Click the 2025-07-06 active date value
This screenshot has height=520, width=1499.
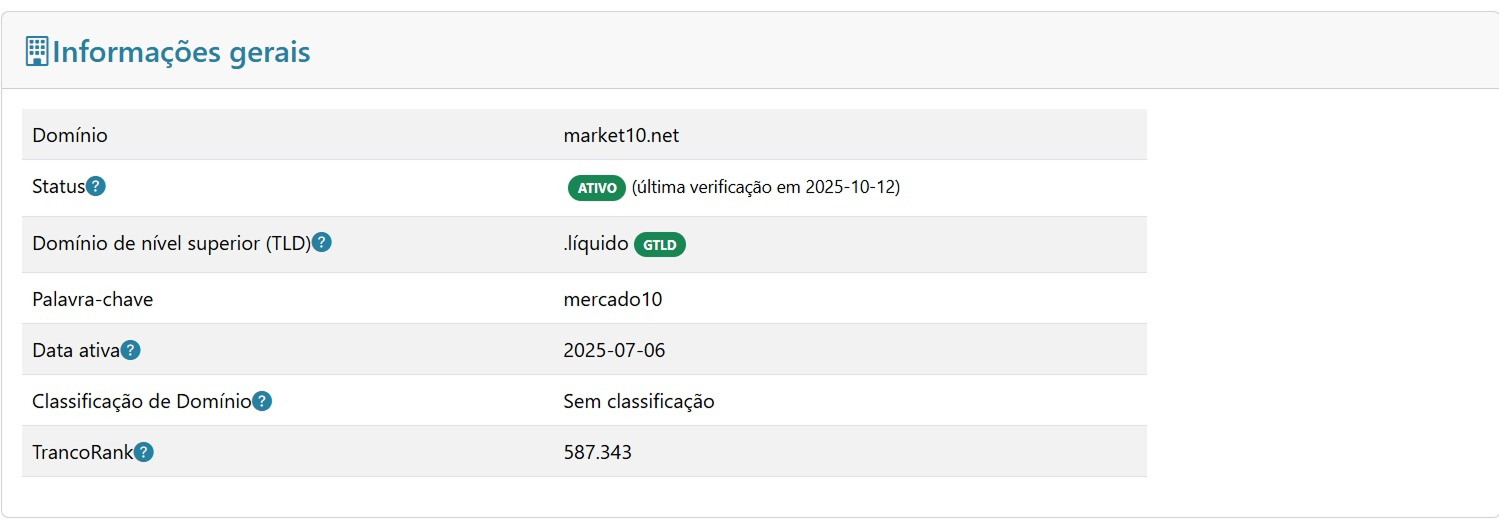(x=614, y=350)
